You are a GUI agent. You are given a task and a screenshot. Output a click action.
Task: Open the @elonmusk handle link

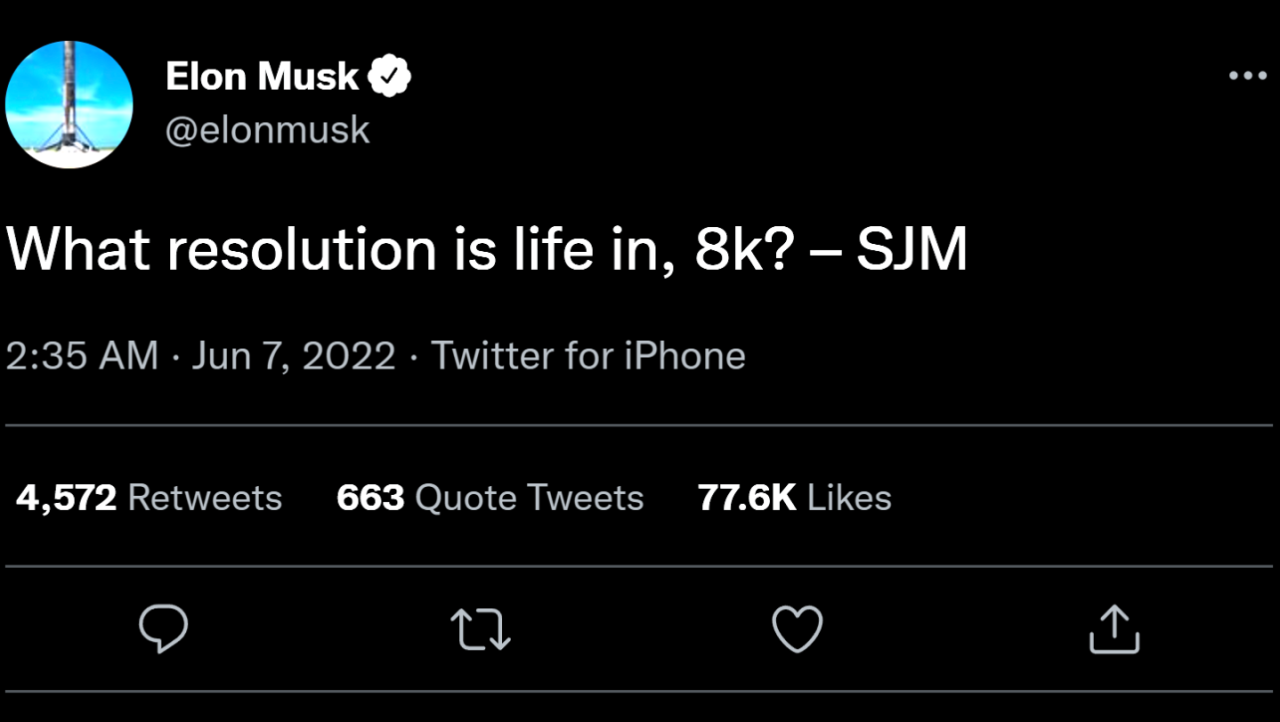coord(267,130)
